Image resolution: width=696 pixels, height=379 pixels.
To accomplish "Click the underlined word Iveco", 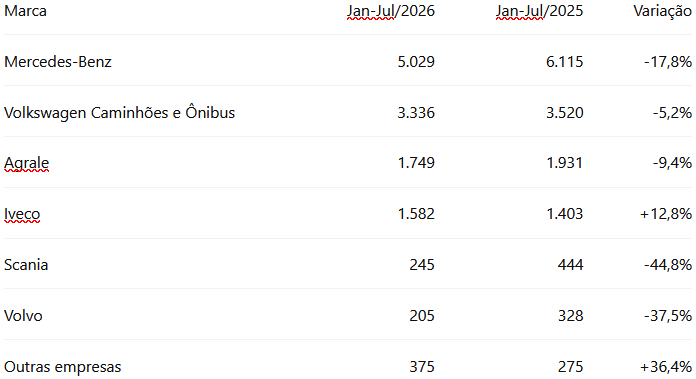I will (x=22, y=214).
